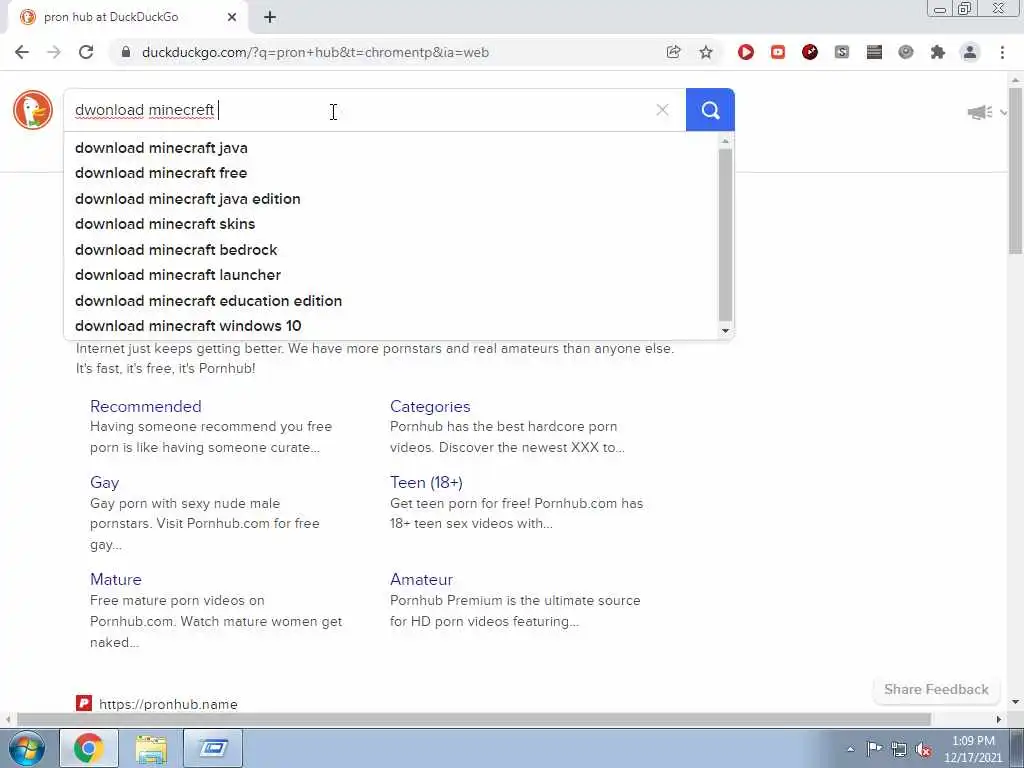Choose suggestion 'download minecraft launcher'
The image size is (1024, 768).
click(391, 275)
